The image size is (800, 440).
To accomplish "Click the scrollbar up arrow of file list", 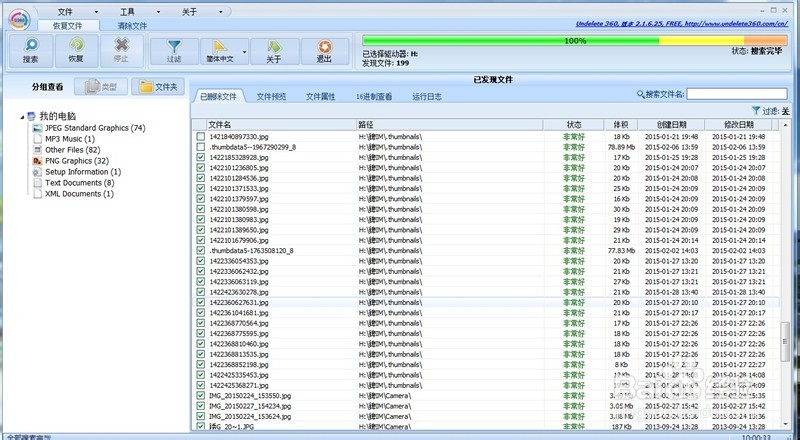I will pos(785,125).
